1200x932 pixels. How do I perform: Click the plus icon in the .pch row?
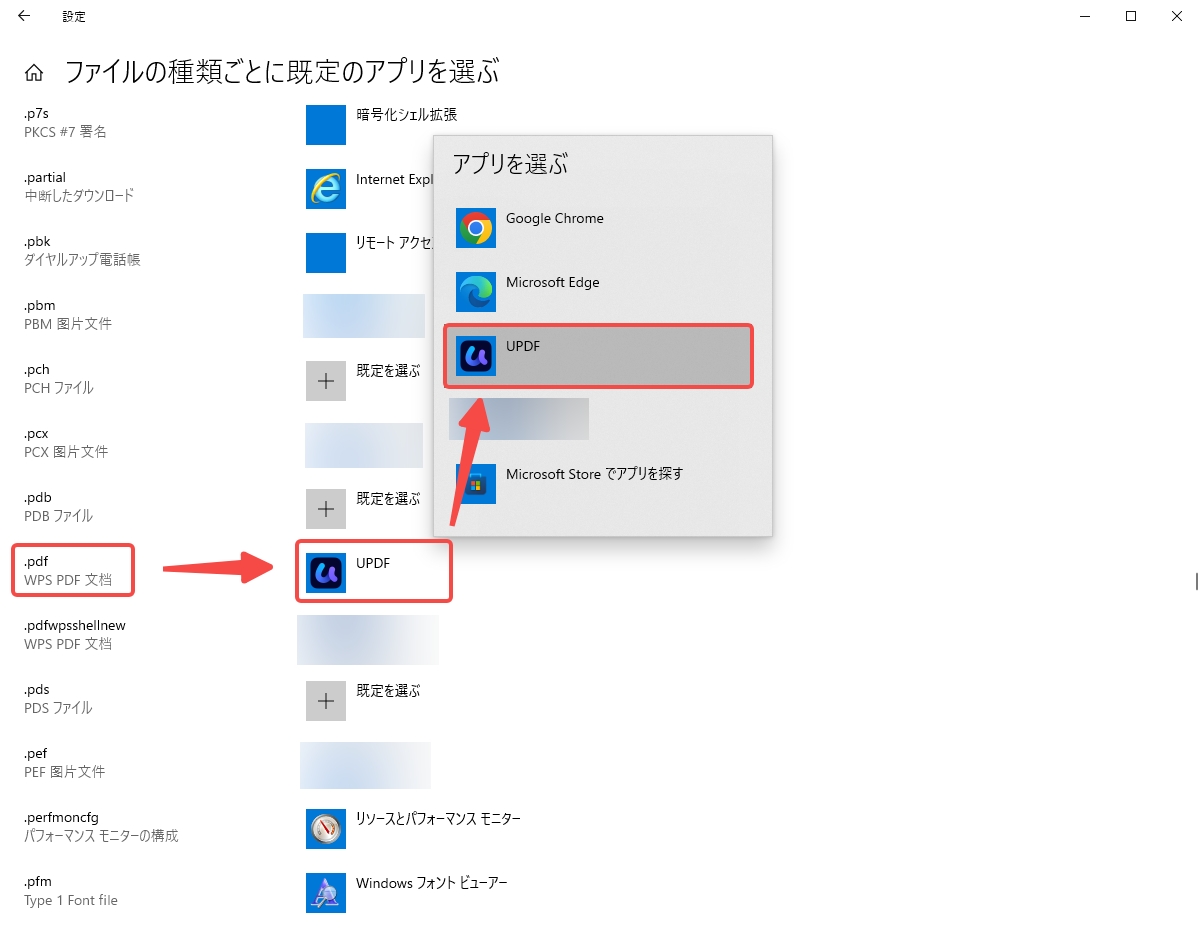click(x=326, y=380)
